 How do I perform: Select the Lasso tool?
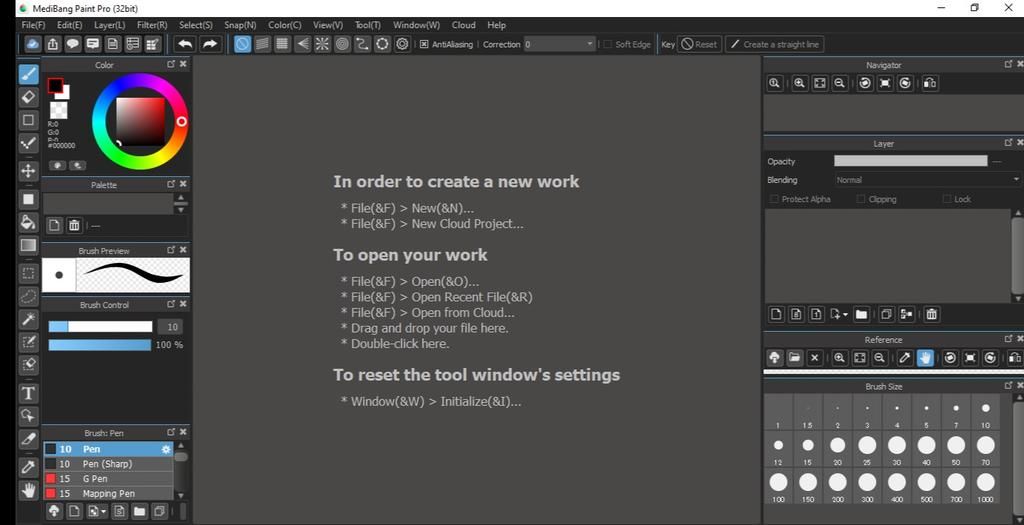click(x=28, y=296)
